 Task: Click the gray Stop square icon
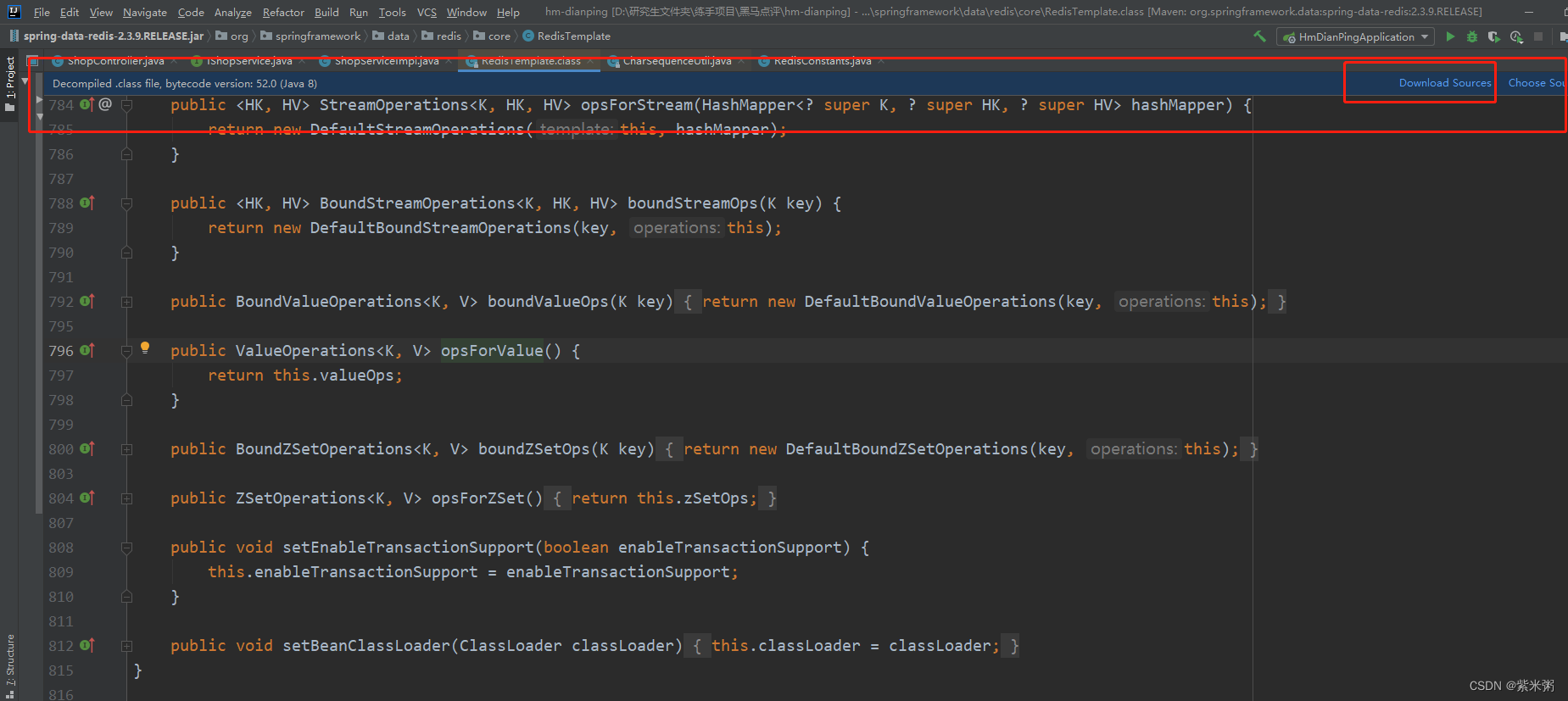point(1538,36)
